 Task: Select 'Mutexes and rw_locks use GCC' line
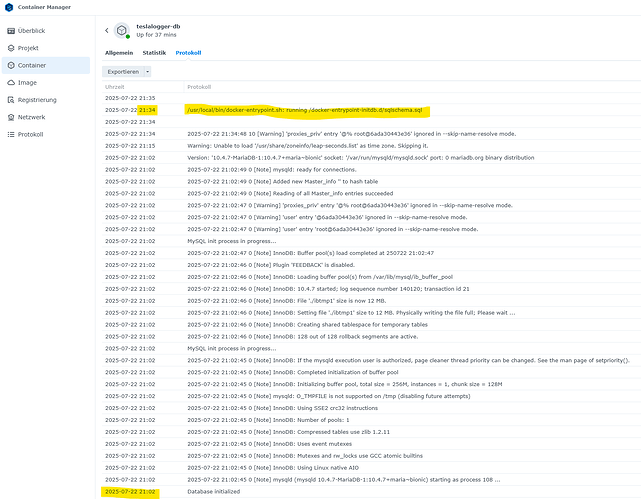tap(371, 456)
